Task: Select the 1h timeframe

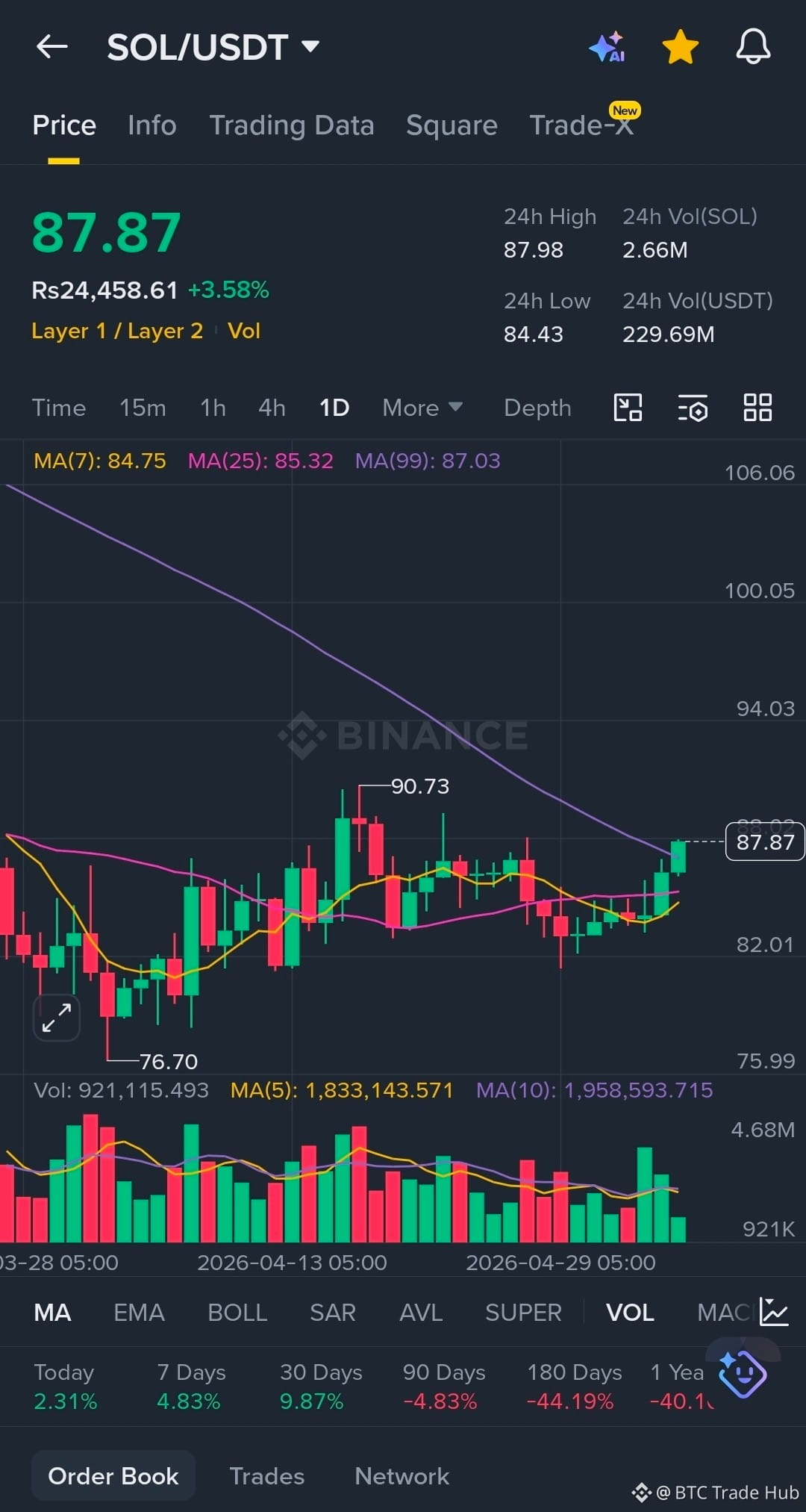Action: coord(213,408)
